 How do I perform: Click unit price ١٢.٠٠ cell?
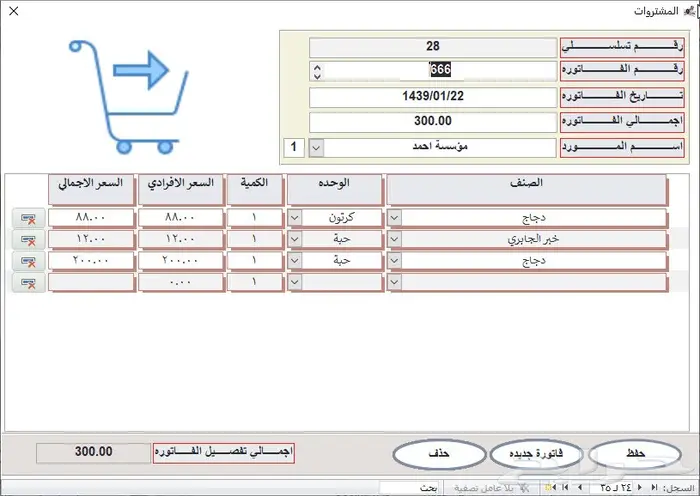click(x=180, y=239)
